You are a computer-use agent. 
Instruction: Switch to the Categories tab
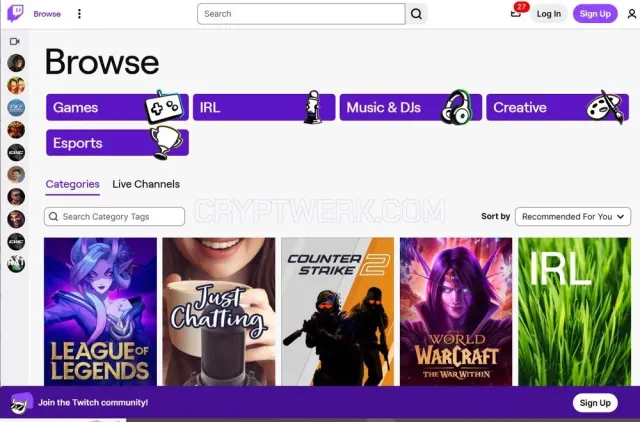(72, 184)
